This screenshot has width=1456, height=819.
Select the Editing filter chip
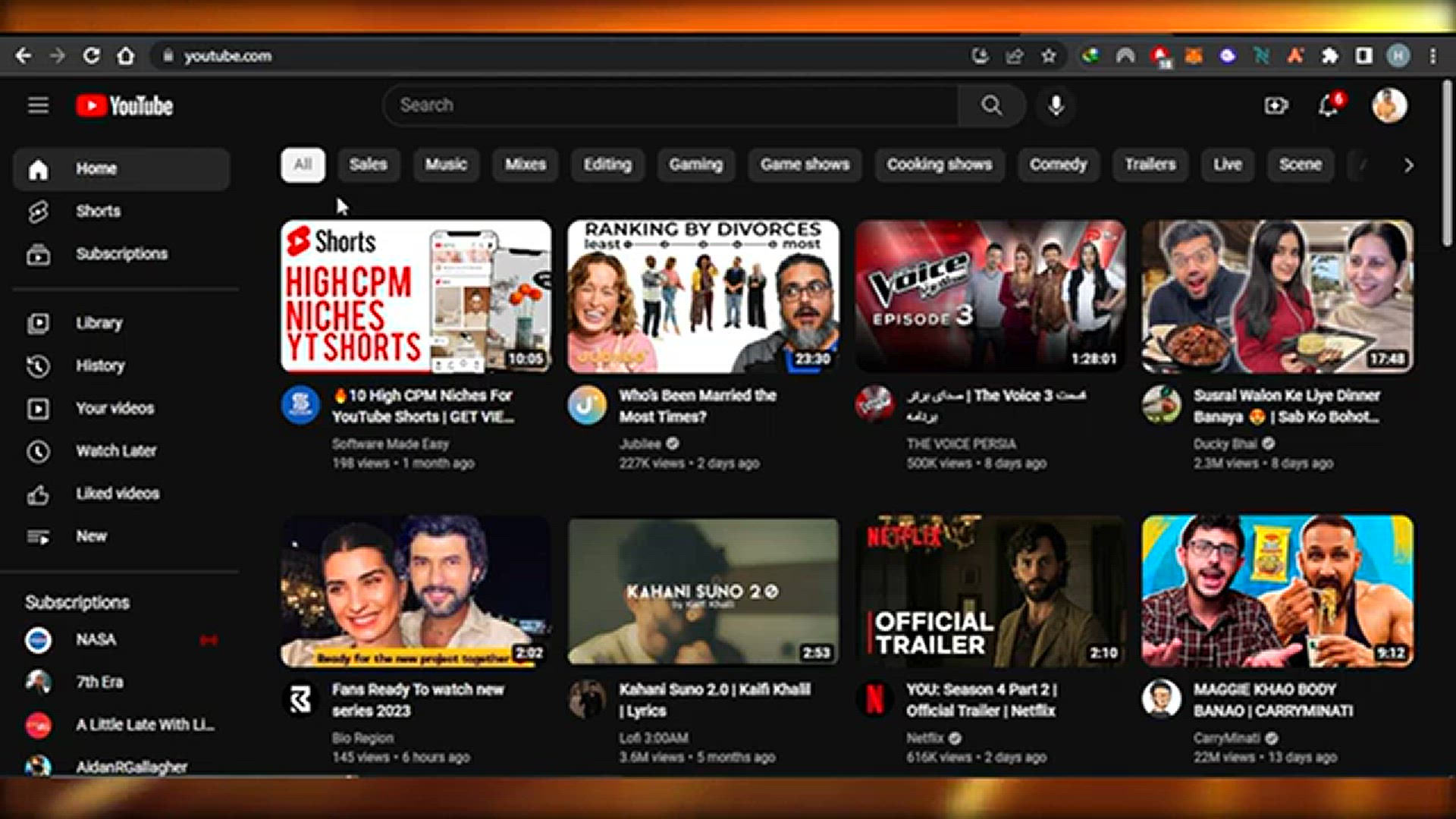[607, 165]
